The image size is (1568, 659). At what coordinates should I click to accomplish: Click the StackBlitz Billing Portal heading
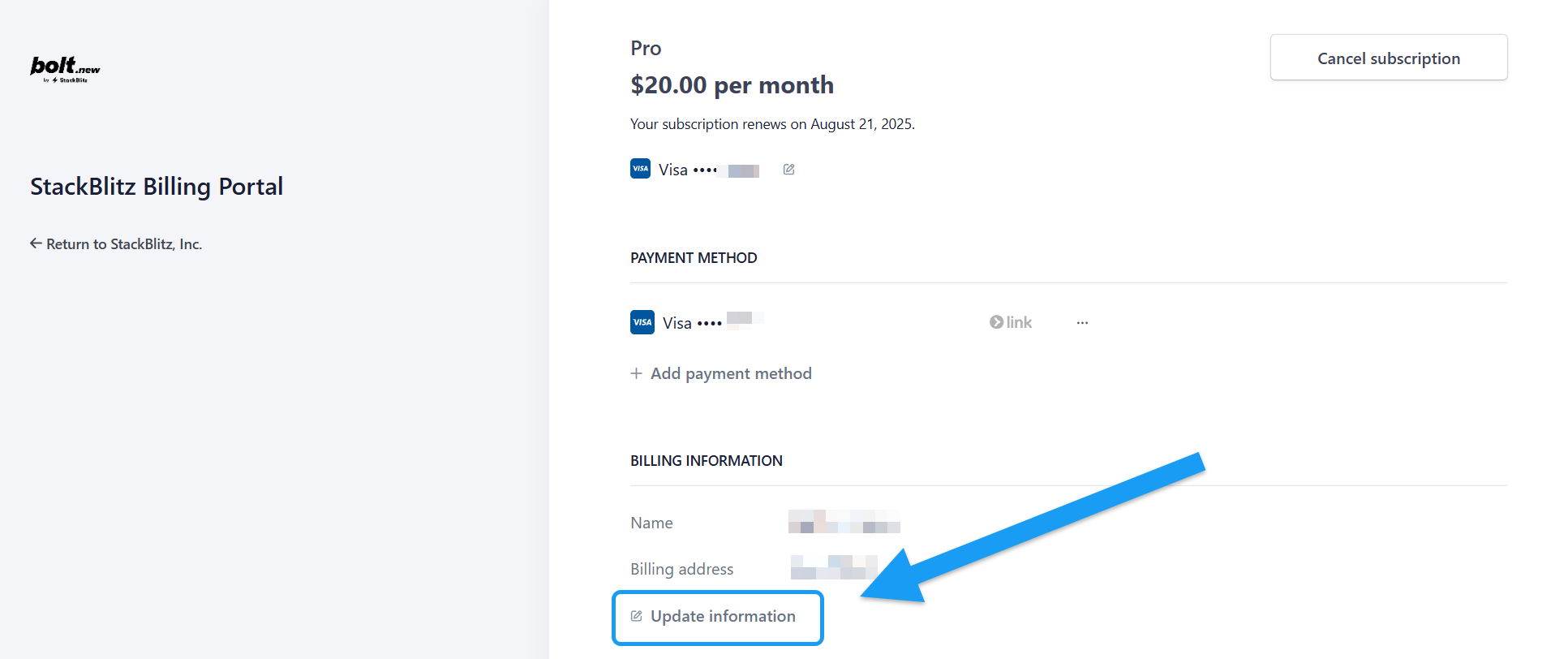click(x=156, y=186)
